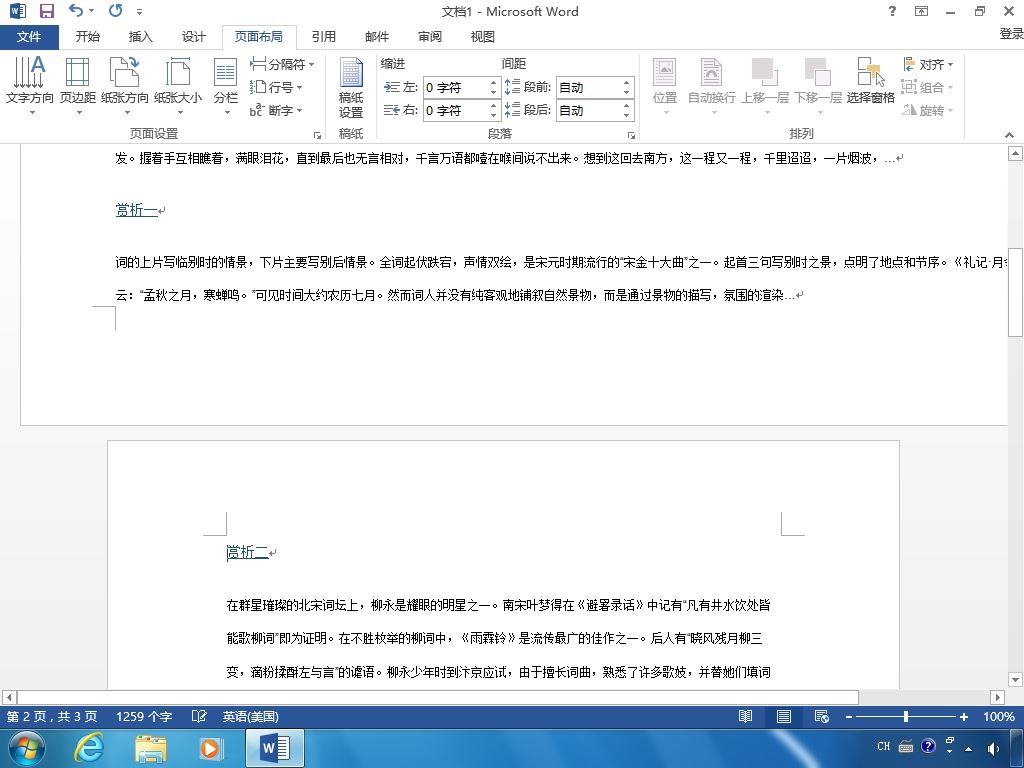Open the Paragraph dialog launcher
This screenshot has width=1024, height=768.
pos(632,135)
